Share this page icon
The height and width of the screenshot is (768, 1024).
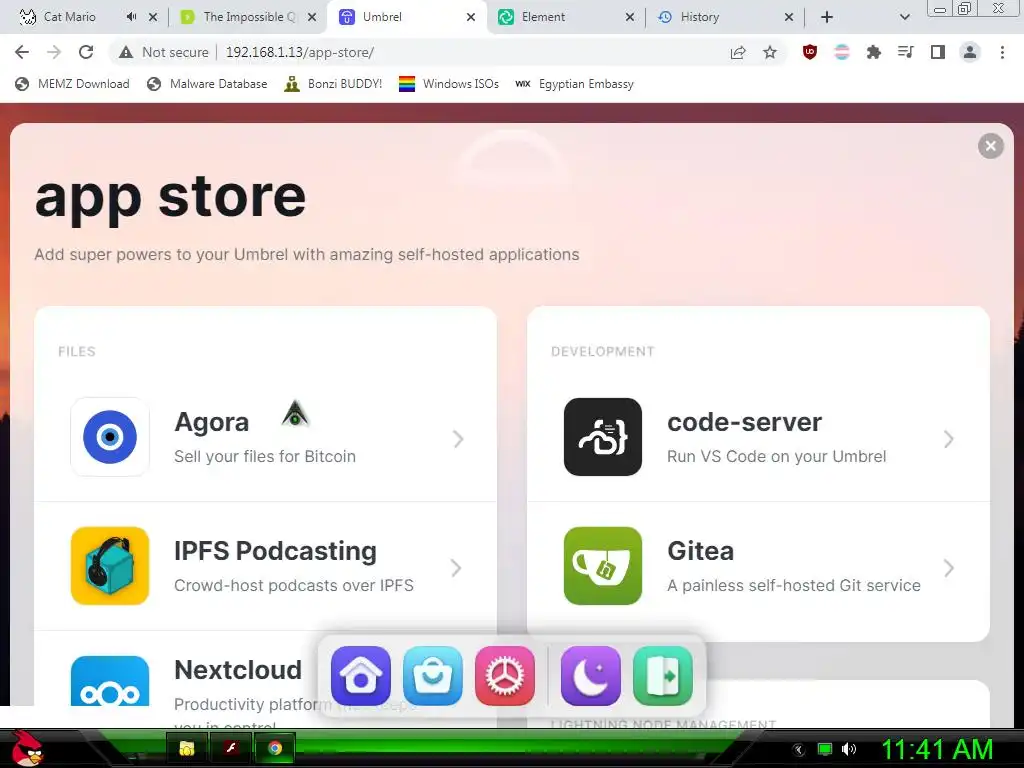pos(738,52)
